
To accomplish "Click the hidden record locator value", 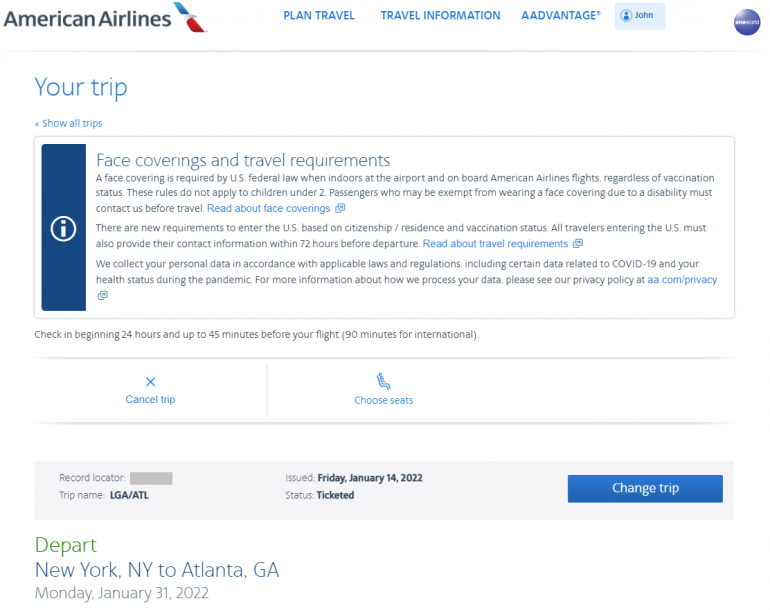I will click(x=151, y=478).
